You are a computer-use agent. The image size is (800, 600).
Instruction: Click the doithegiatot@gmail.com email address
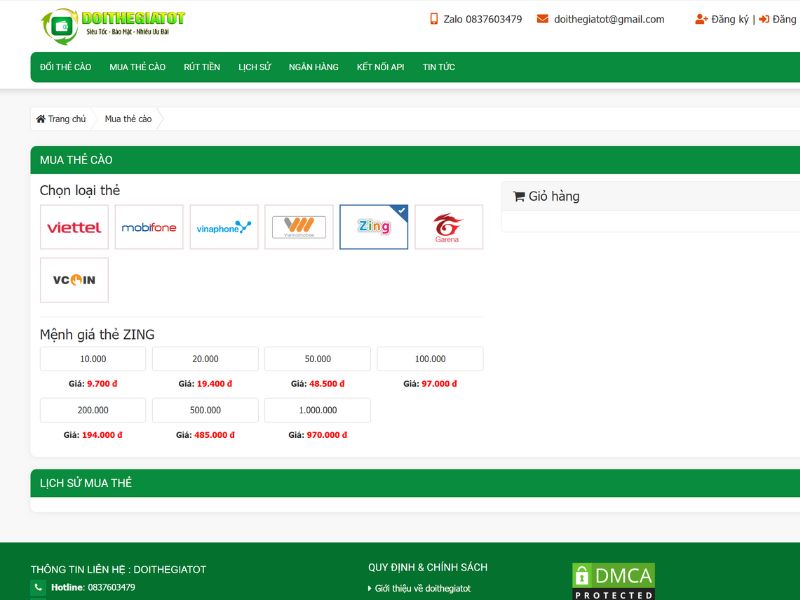click(609, 19)
